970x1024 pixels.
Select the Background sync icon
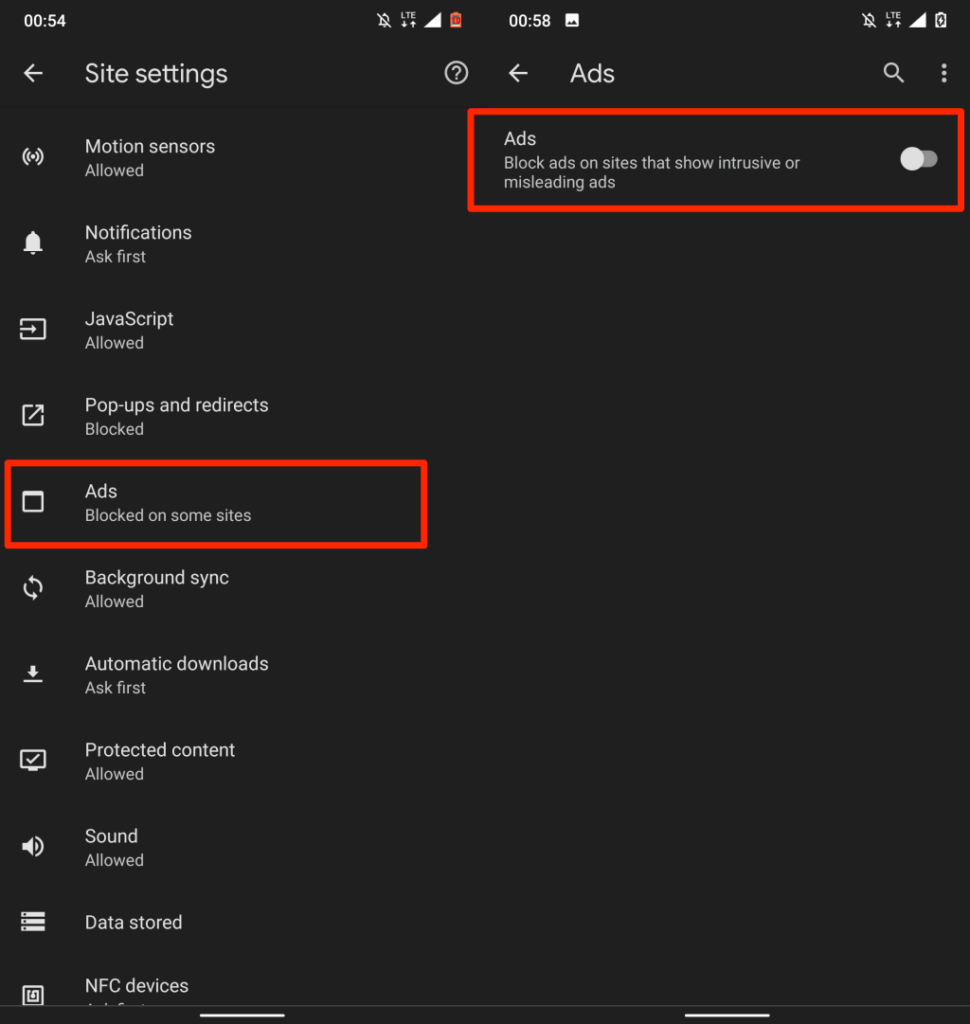33,588
